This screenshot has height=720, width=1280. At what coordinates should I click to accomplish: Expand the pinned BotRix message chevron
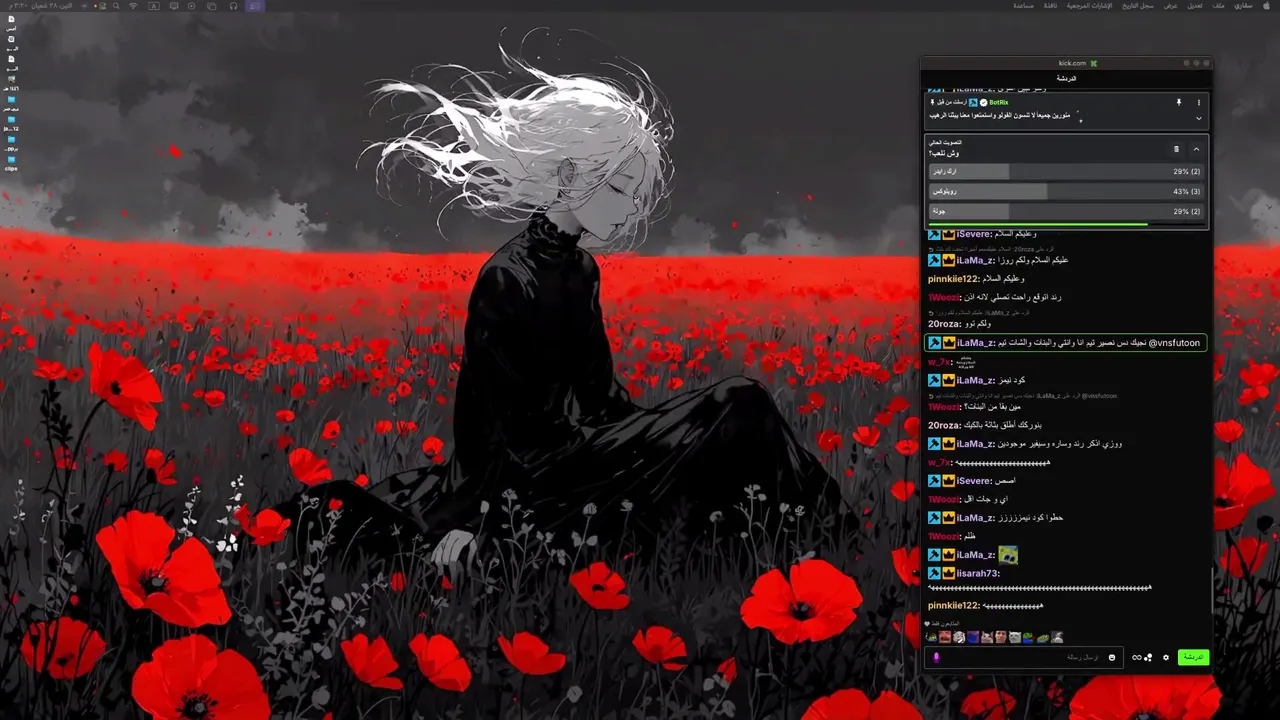point(1198,118)
